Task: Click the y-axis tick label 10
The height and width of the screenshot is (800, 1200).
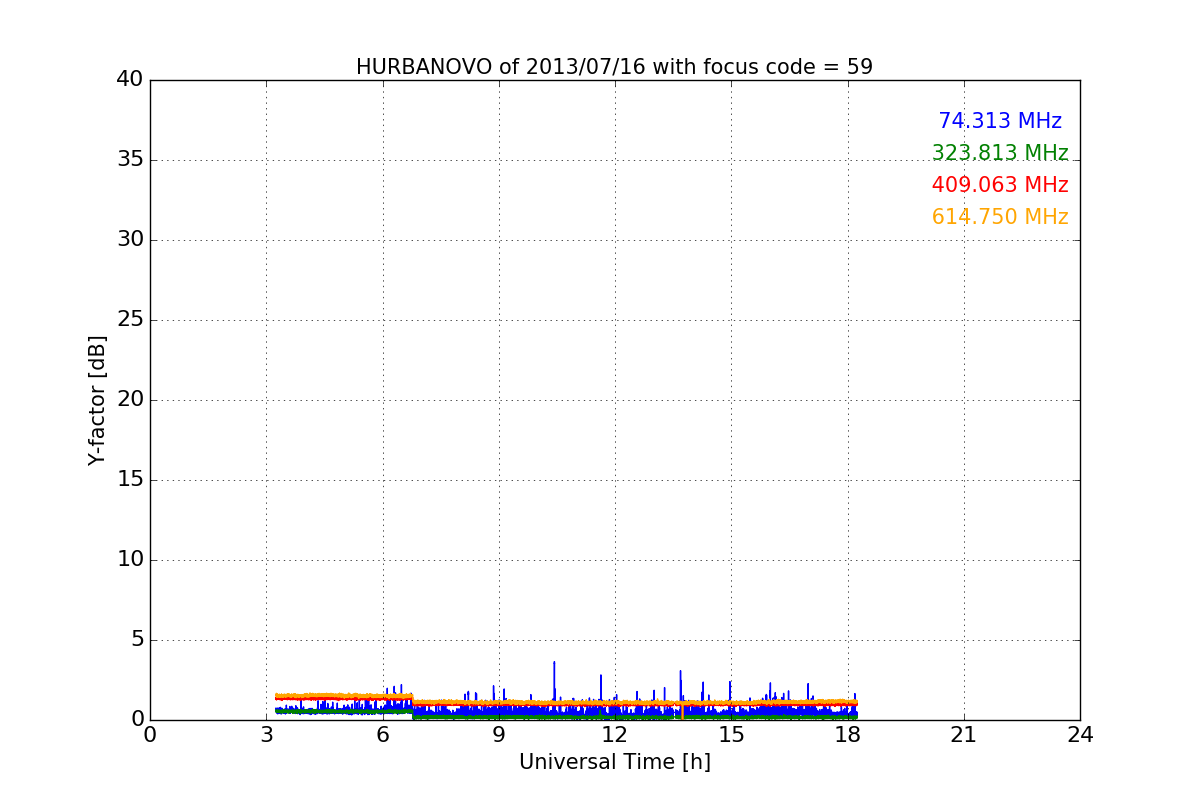Action: 130,560
